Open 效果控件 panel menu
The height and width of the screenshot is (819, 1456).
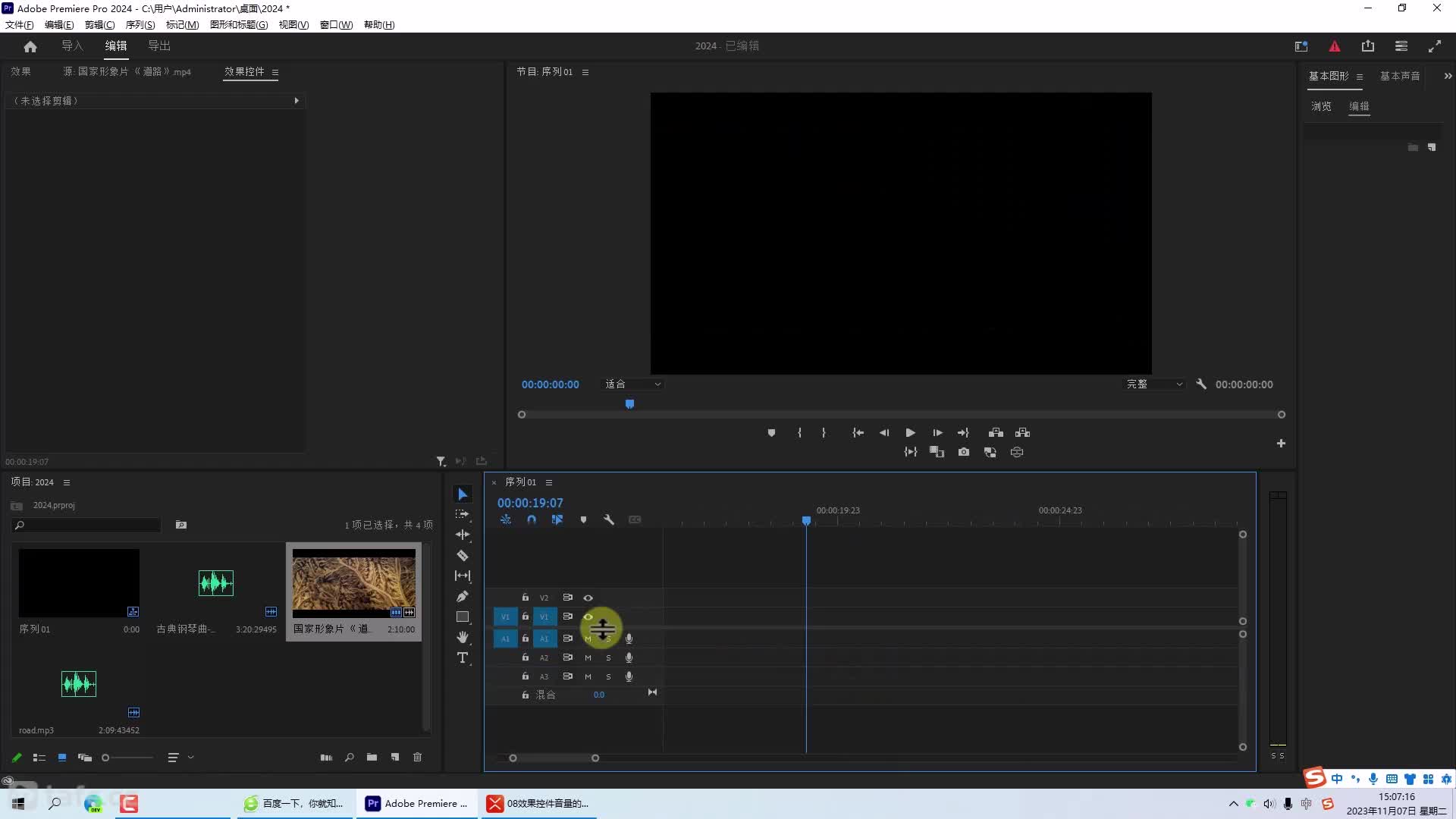(x=275, y=73)
